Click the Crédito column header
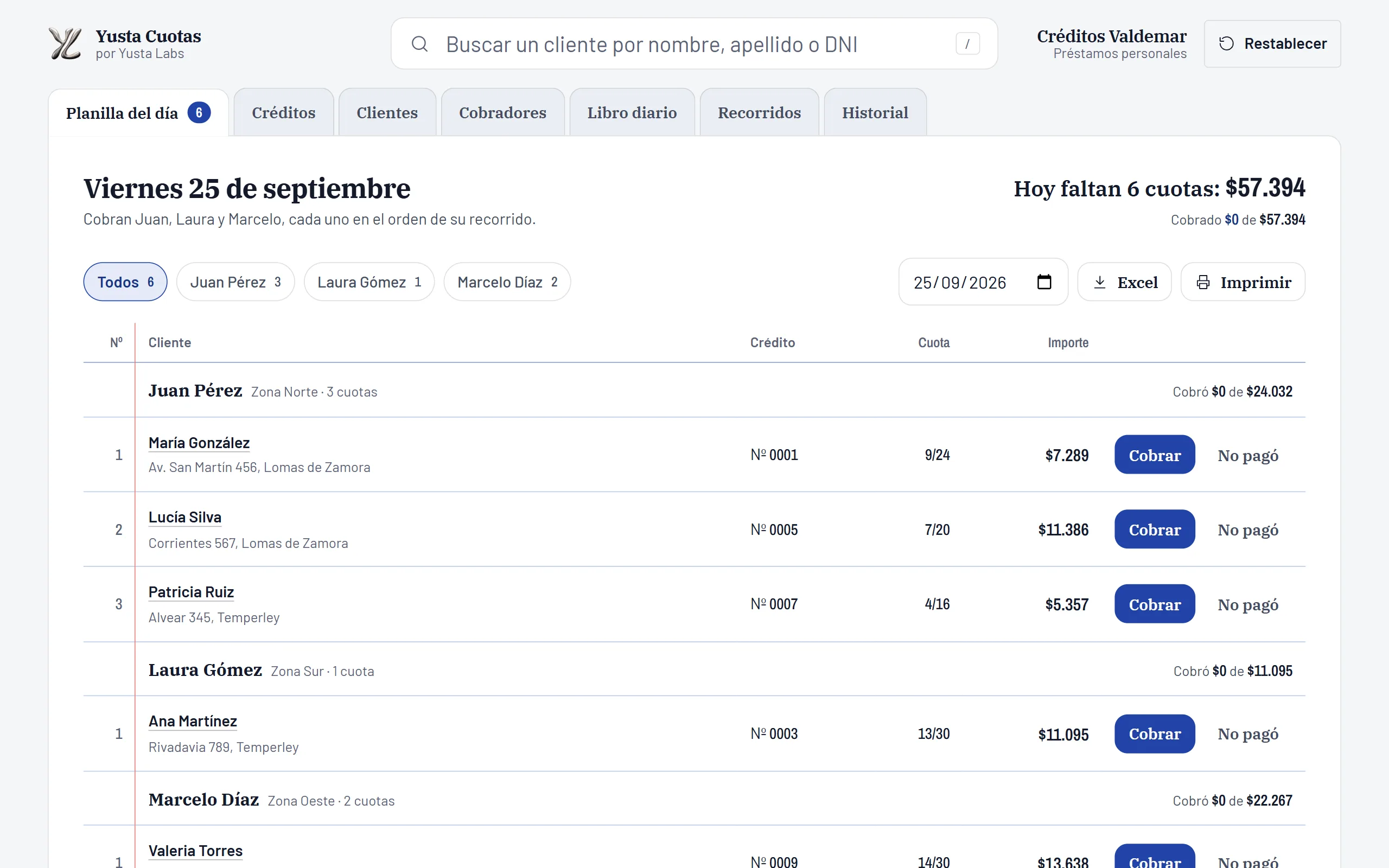 tap(773, 343)
